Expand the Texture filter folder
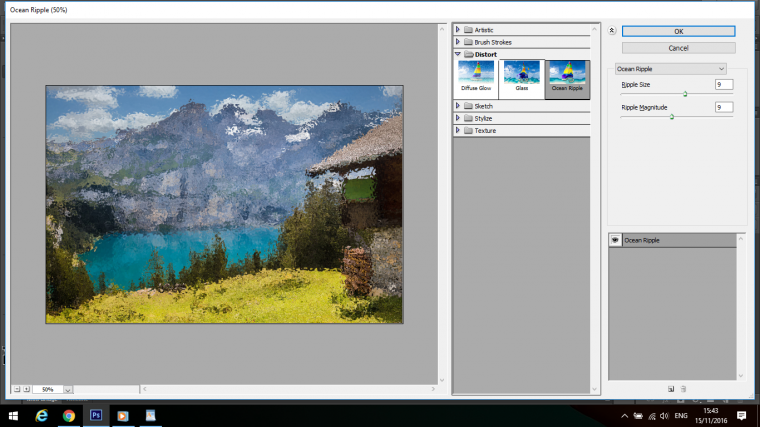760x427 pixels. click(x=458, y=130)
